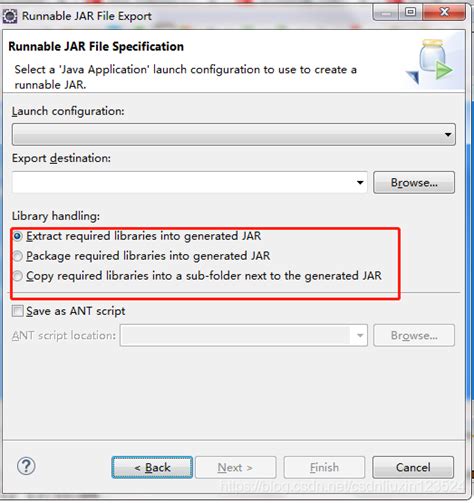Viewport: 474px width, 503px height.
Task: Click Browse beside ANT script location
Action: point(414,335)
